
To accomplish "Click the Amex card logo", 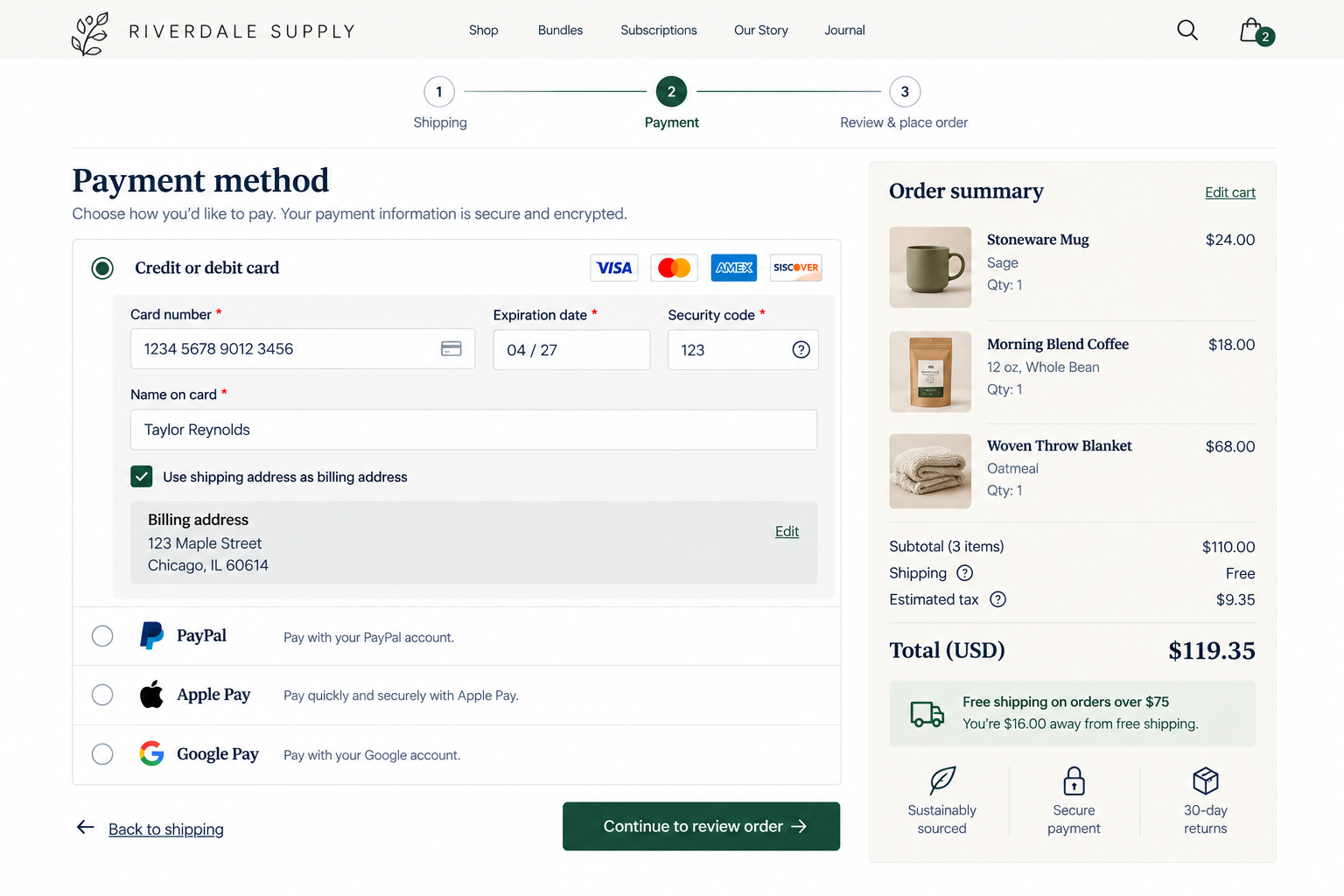I will coord(734,268).
